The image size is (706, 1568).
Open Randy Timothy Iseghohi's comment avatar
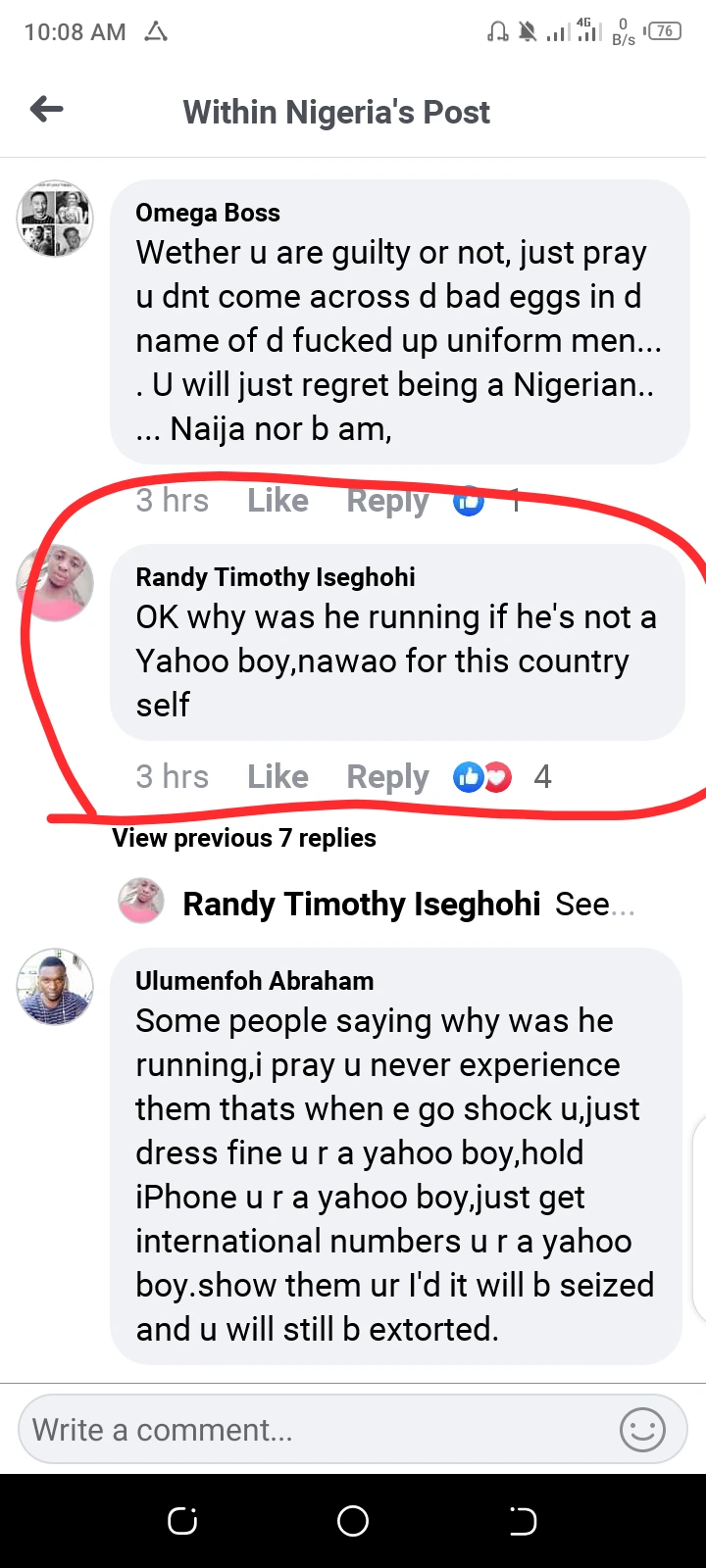click(55, 583)
